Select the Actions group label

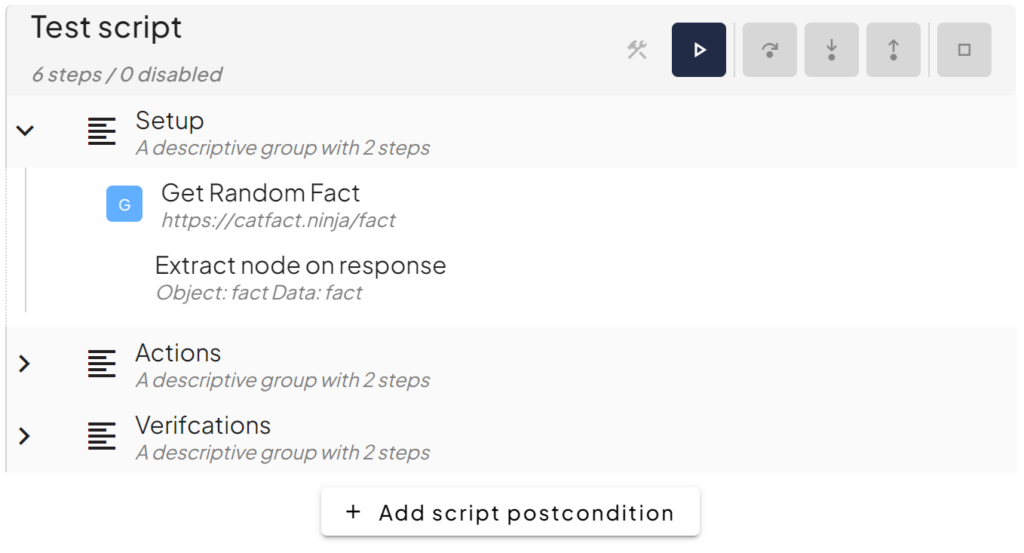178,354
